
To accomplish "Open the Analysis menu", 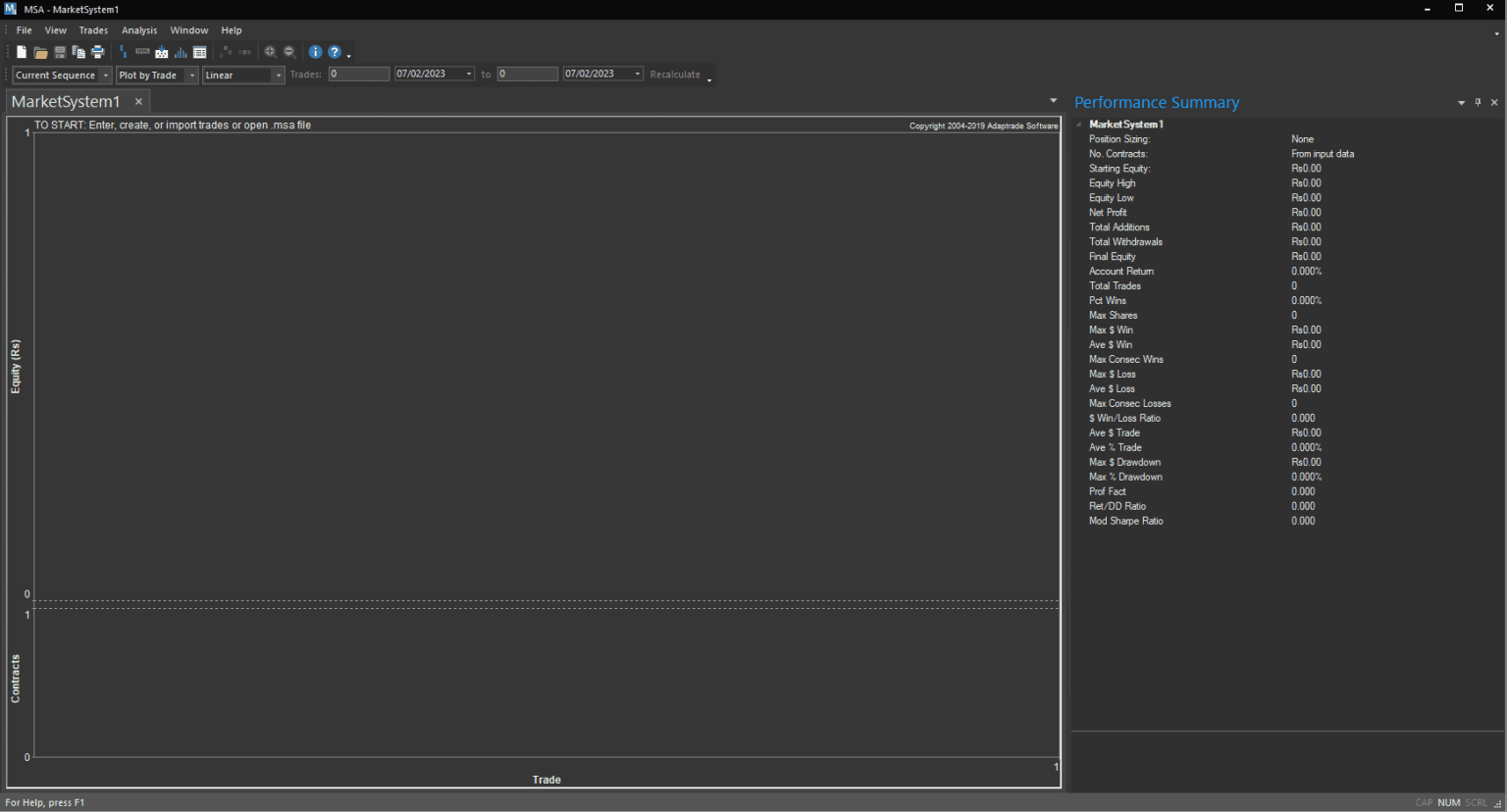I will pyautogui.click(x=139, y=30).
